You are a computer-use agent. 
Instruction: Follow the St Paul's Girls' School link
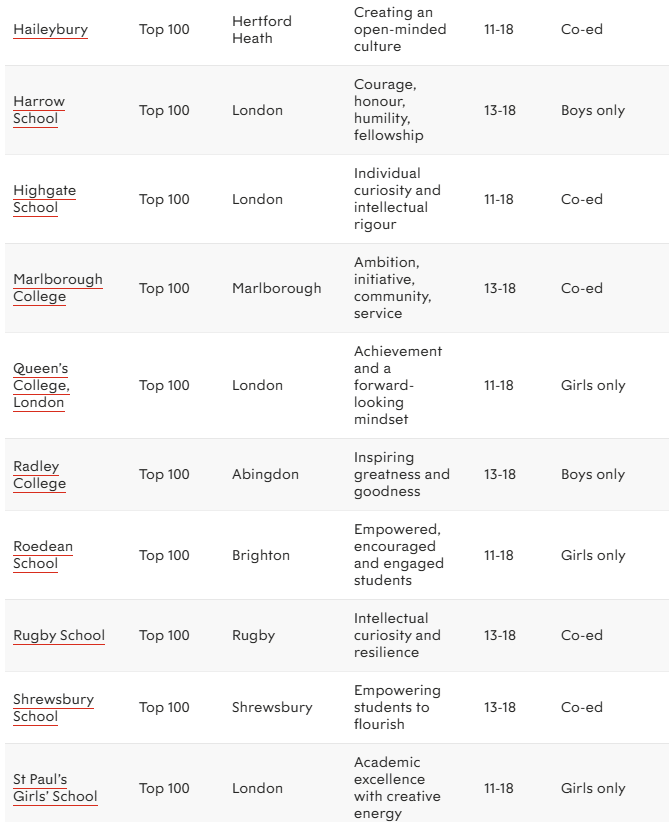click(55, 788)
